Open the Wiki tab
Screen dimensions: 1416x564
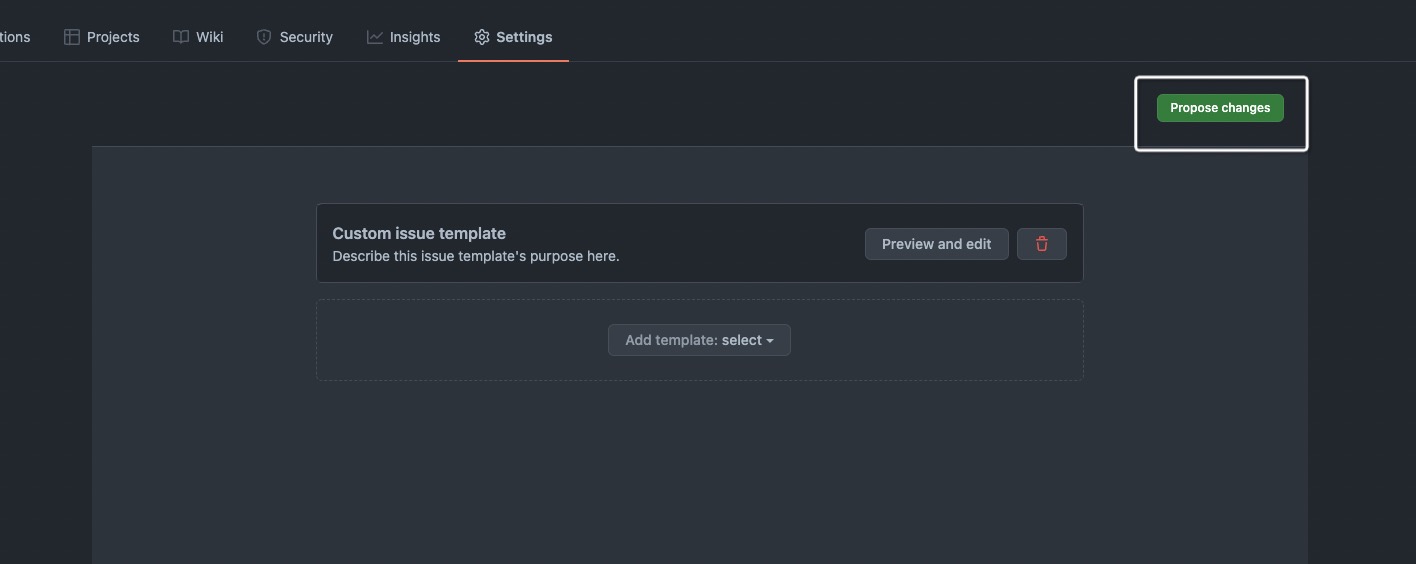pos(198,37)
